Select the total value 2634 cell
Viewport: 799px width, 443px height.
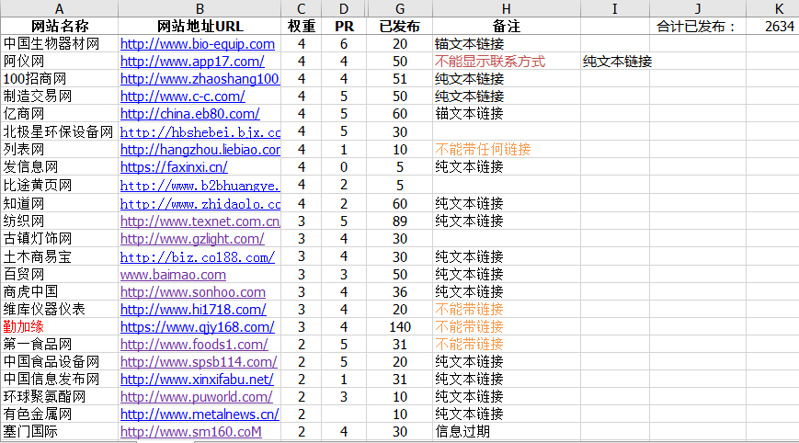click(773, 26)
